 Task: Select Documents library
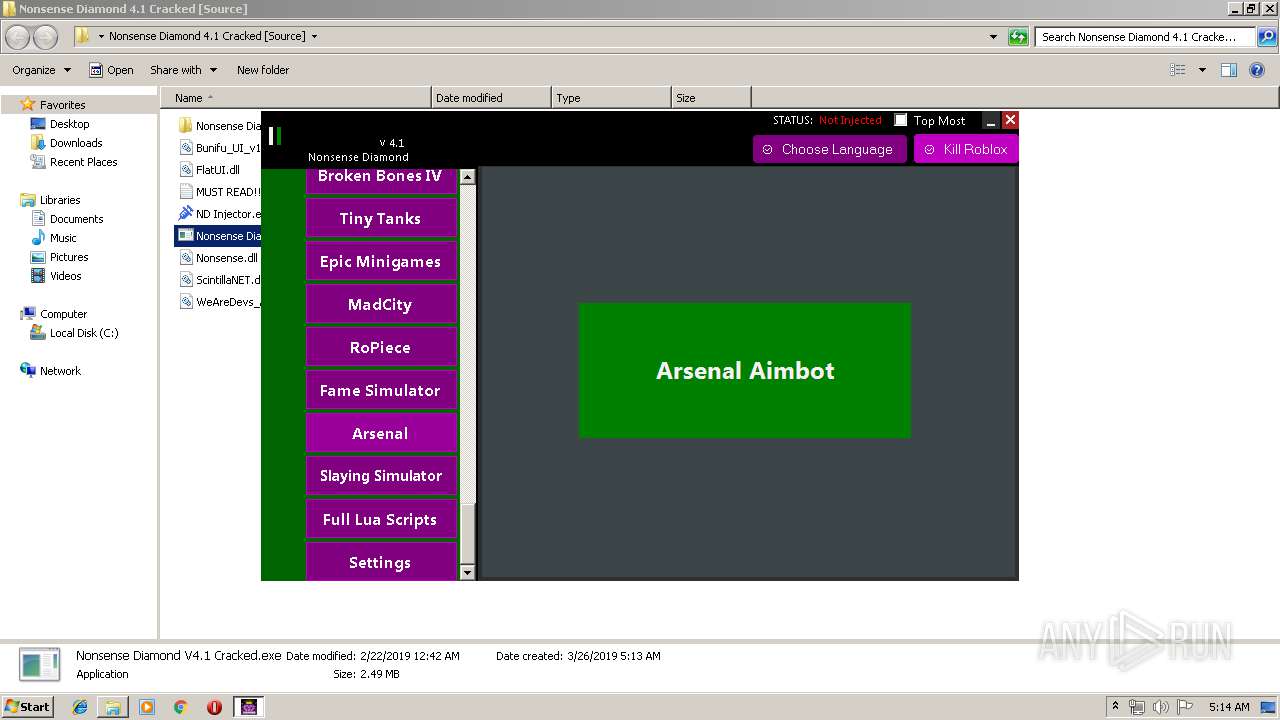[x=76, y=219]
